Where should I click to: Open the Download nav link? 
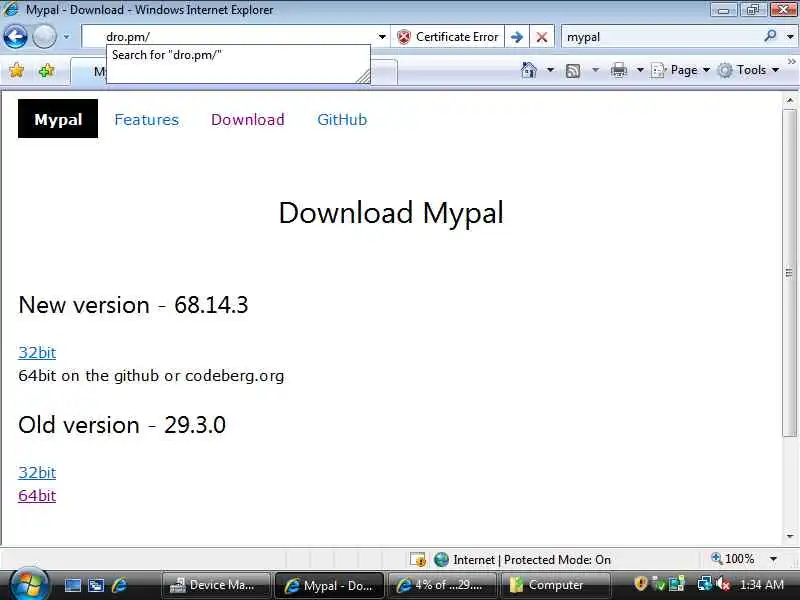click(248, 119)
